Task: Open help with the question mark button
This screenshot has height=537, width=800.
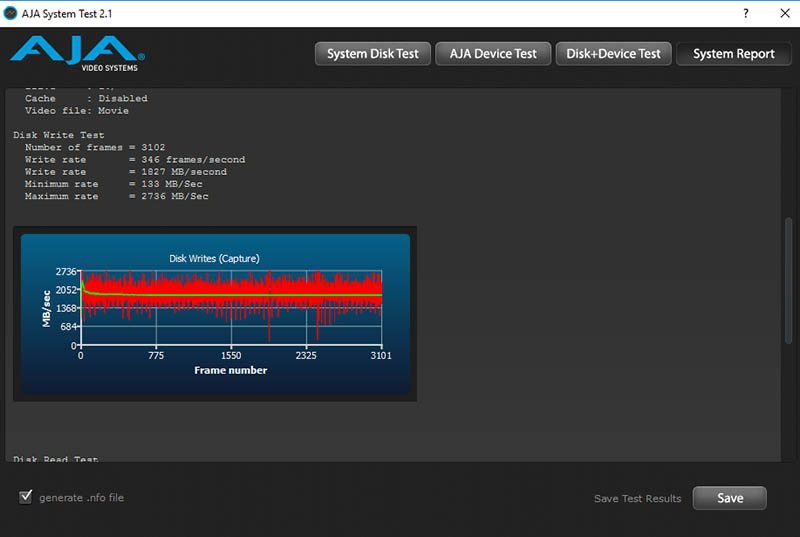Action: point(746,13)
